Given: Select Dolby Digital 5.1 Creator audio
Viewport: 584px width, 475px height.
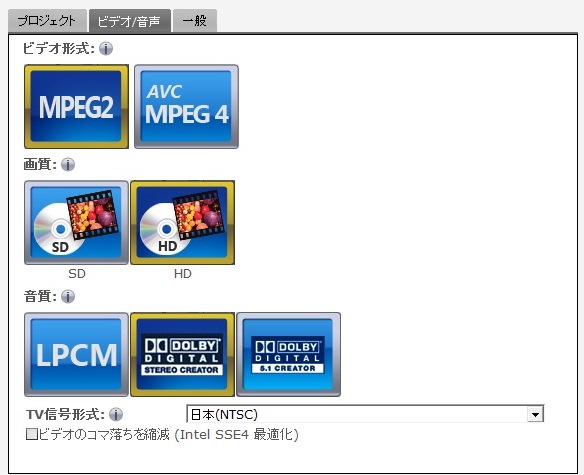Looking at the screenshot, I should (289, 354).
